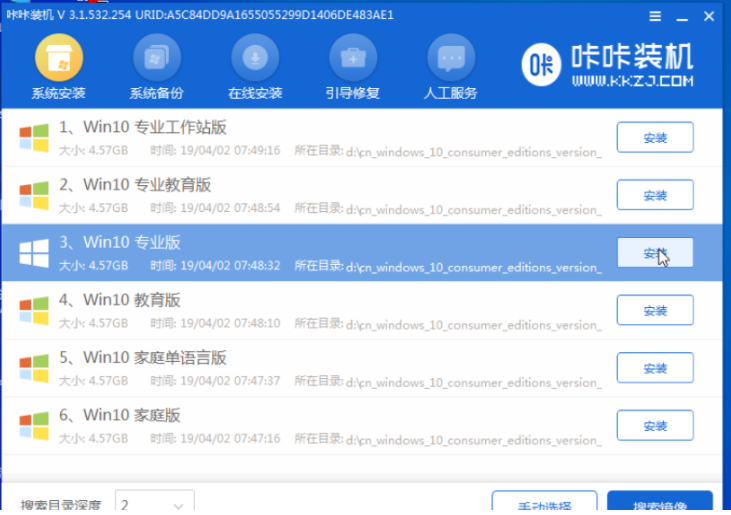The width and height of the screenshot is (731, 515).
Task: Click Windows logo of Win10 专业工作站版
Action: point(34,137)
